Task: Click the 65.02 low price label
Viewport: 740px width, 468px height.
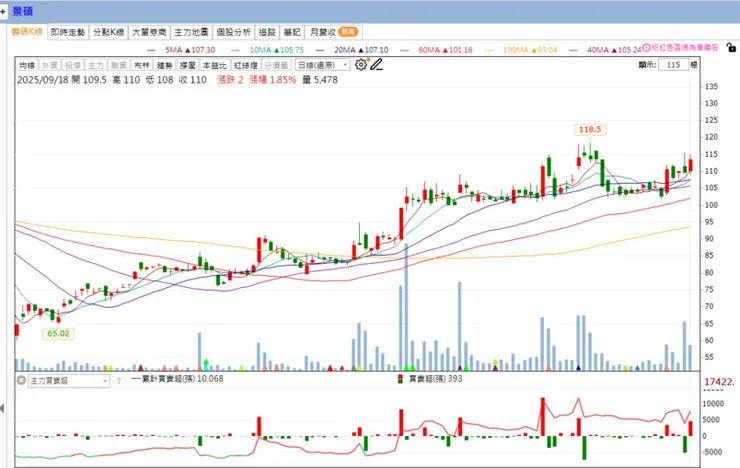Action: pos(58,333)
